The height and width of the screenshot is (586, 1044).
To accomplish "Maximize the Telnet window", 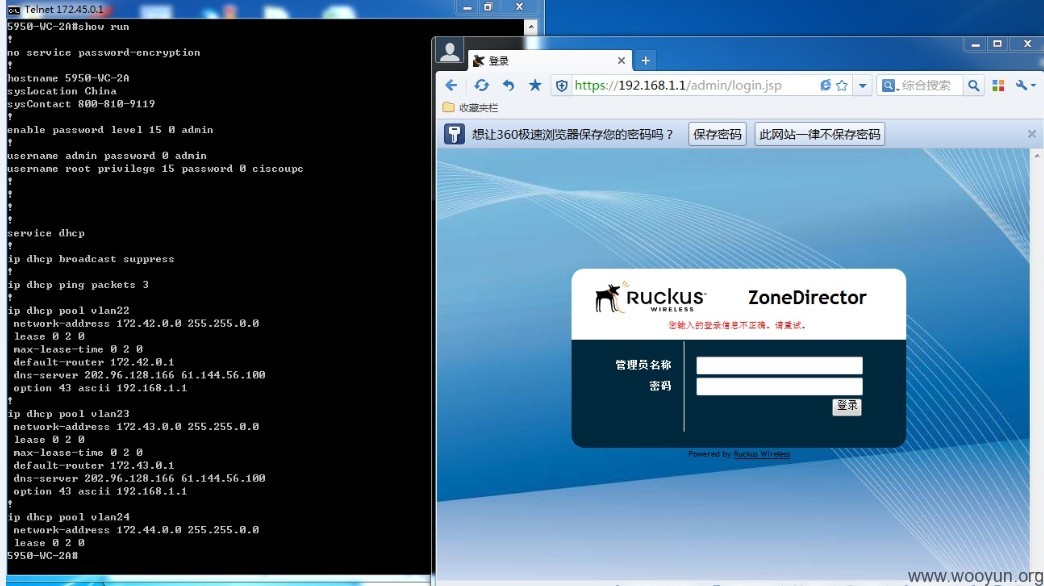I will (488, 7).
